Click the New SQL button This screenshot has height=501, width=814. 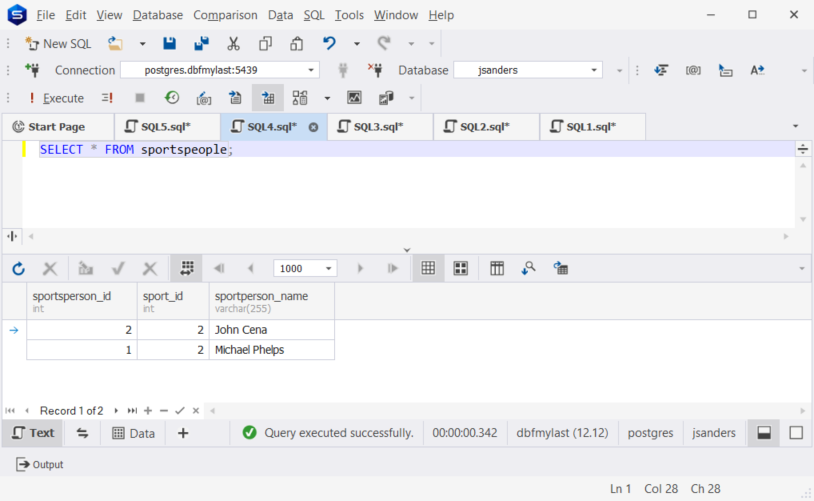(58, 44)
